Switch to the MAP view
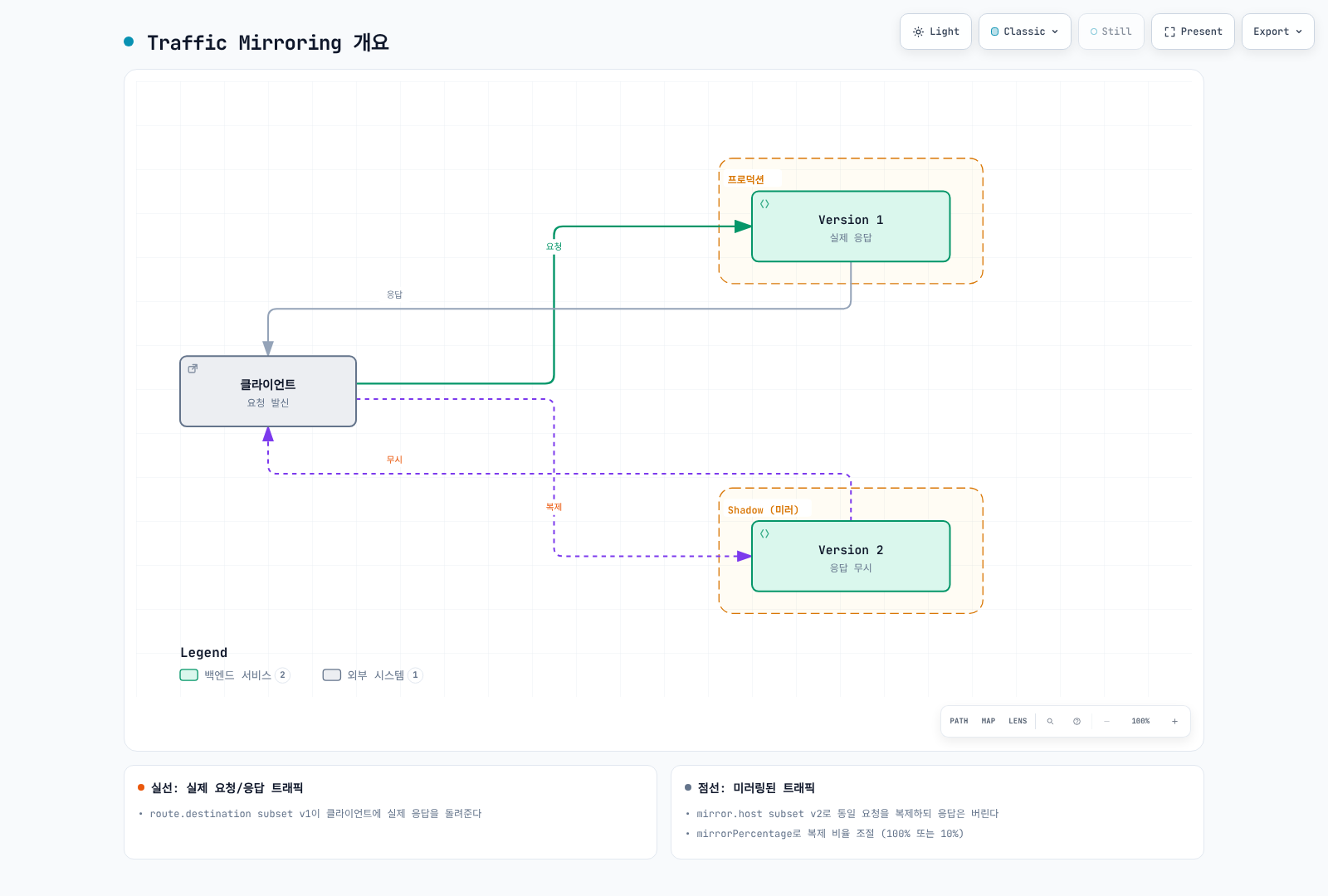 coord(989,721)
